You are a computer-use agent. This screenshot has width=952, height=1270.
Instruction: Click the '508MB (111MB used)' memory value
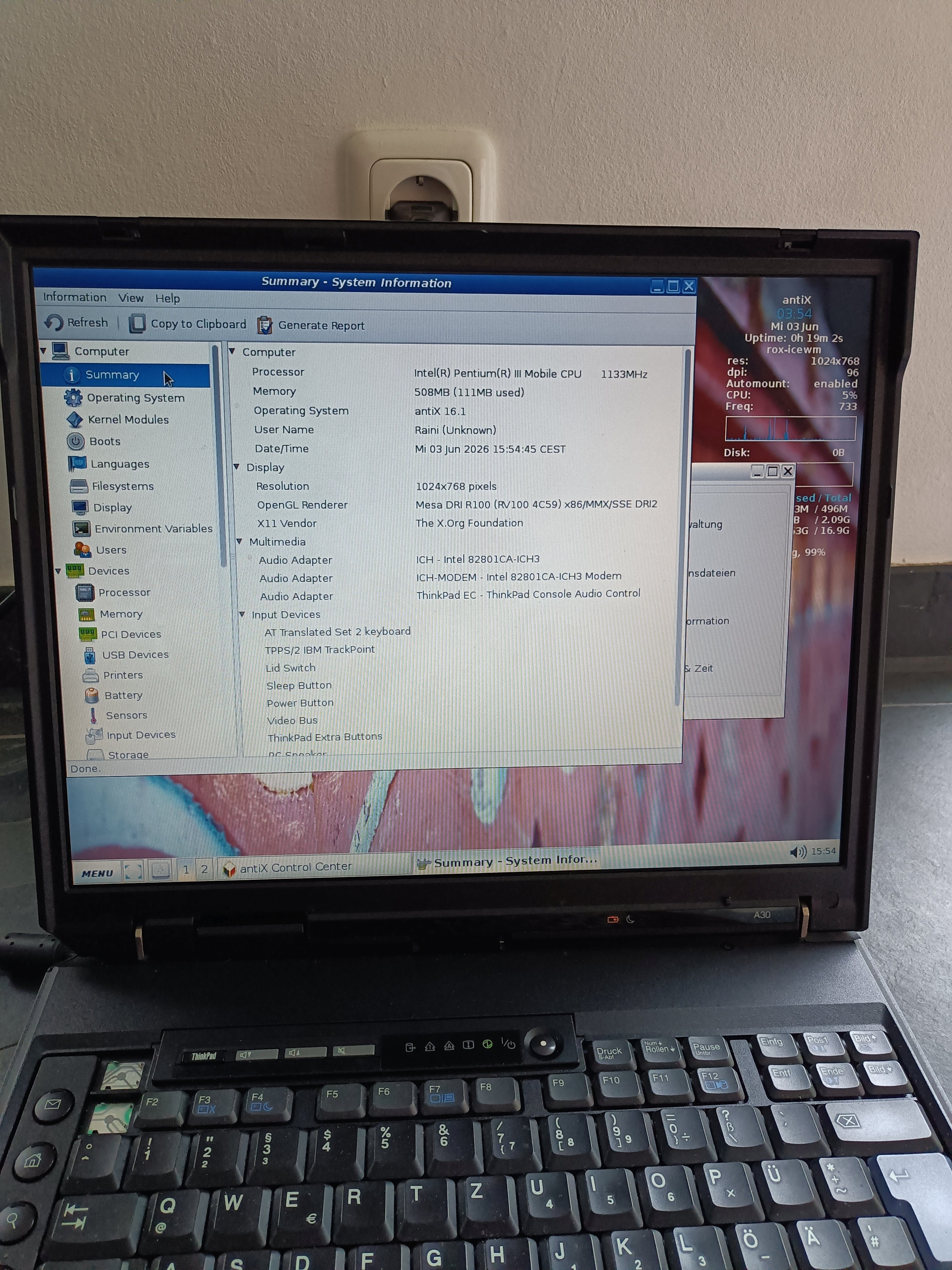pyautogui.click(x=469, y=393)
